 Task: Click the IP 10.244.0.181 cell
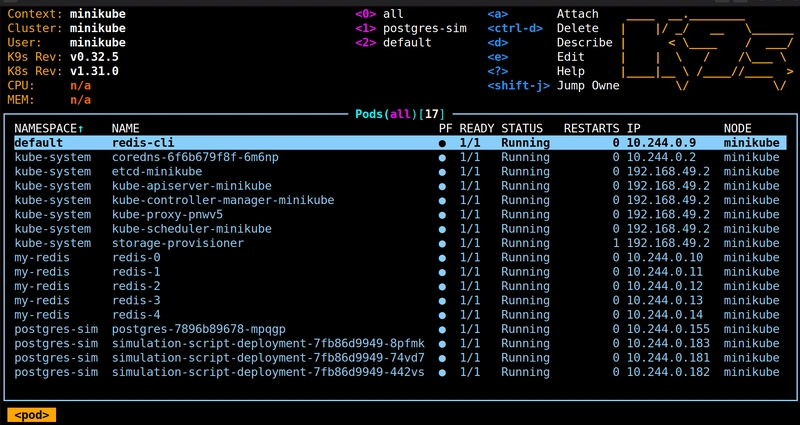click(668, 358)
